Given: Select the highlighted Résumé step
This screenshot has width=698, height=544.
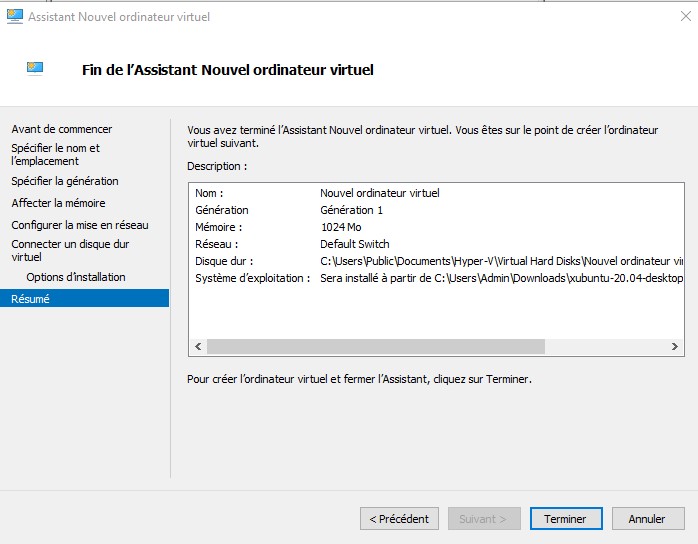Looking at the screenshot, I should [85, 298].
